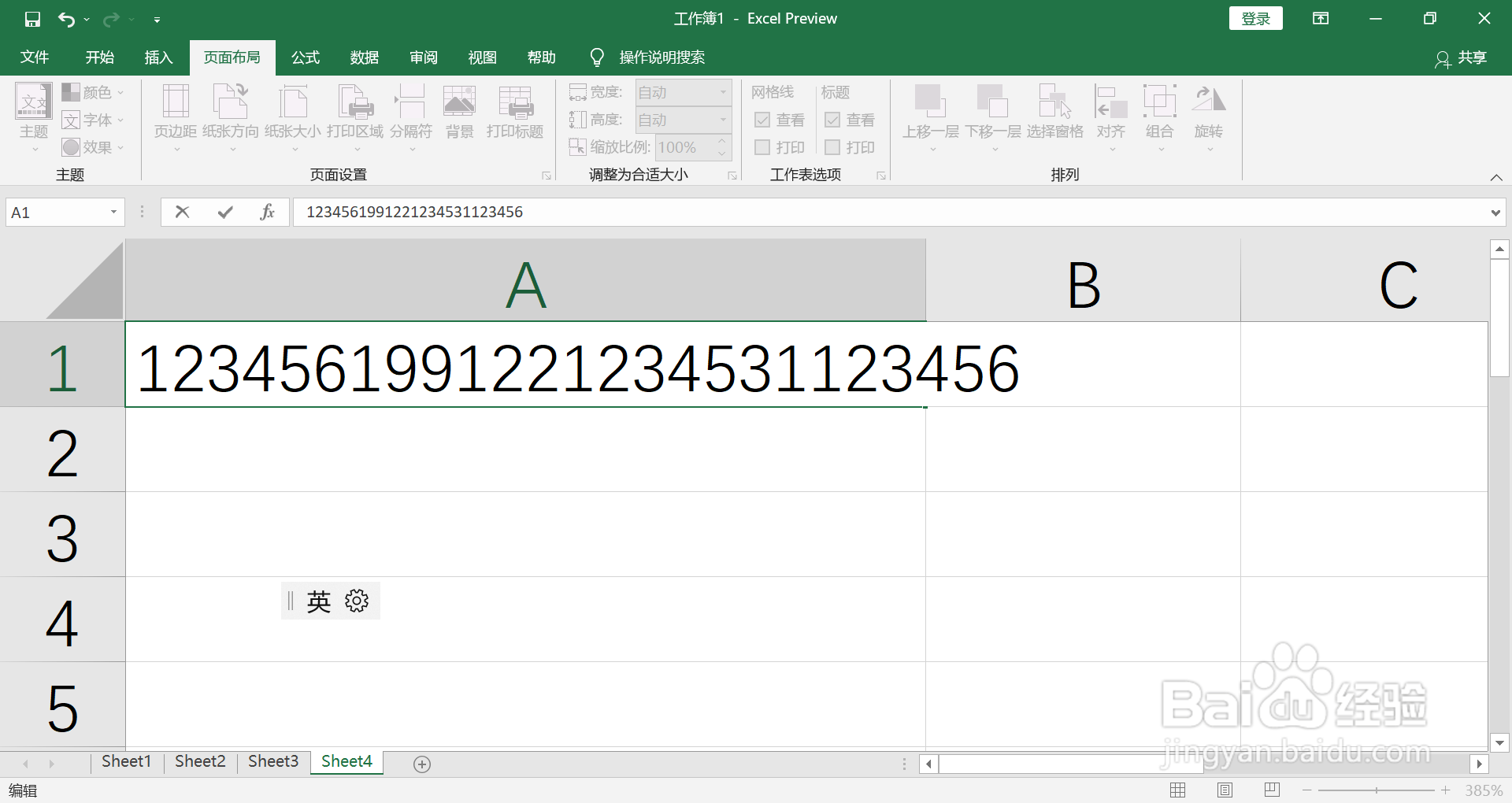
Task: Click the Orientation (纸张方向) icon
Action: pos(230,102)
